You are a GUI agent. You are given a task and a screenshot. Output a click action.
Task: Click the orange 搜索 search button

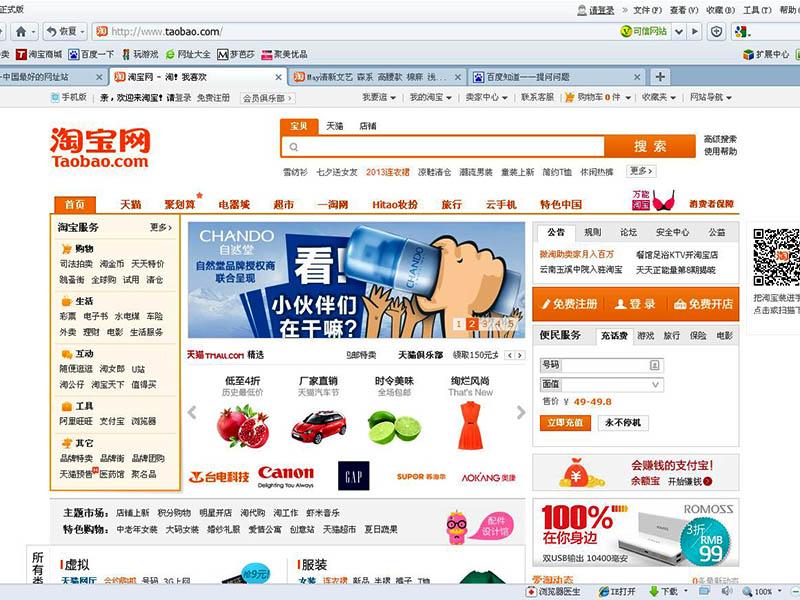(651, 146)
